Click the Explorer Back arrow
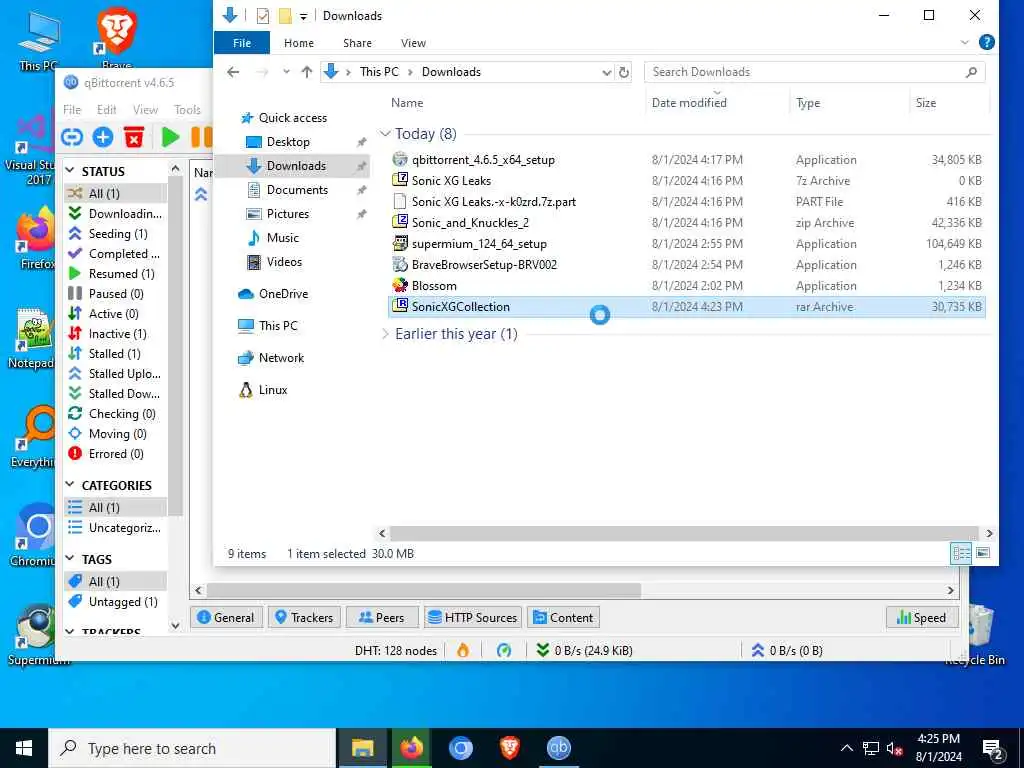This screenshot has height=768, width=1024. 233,72
